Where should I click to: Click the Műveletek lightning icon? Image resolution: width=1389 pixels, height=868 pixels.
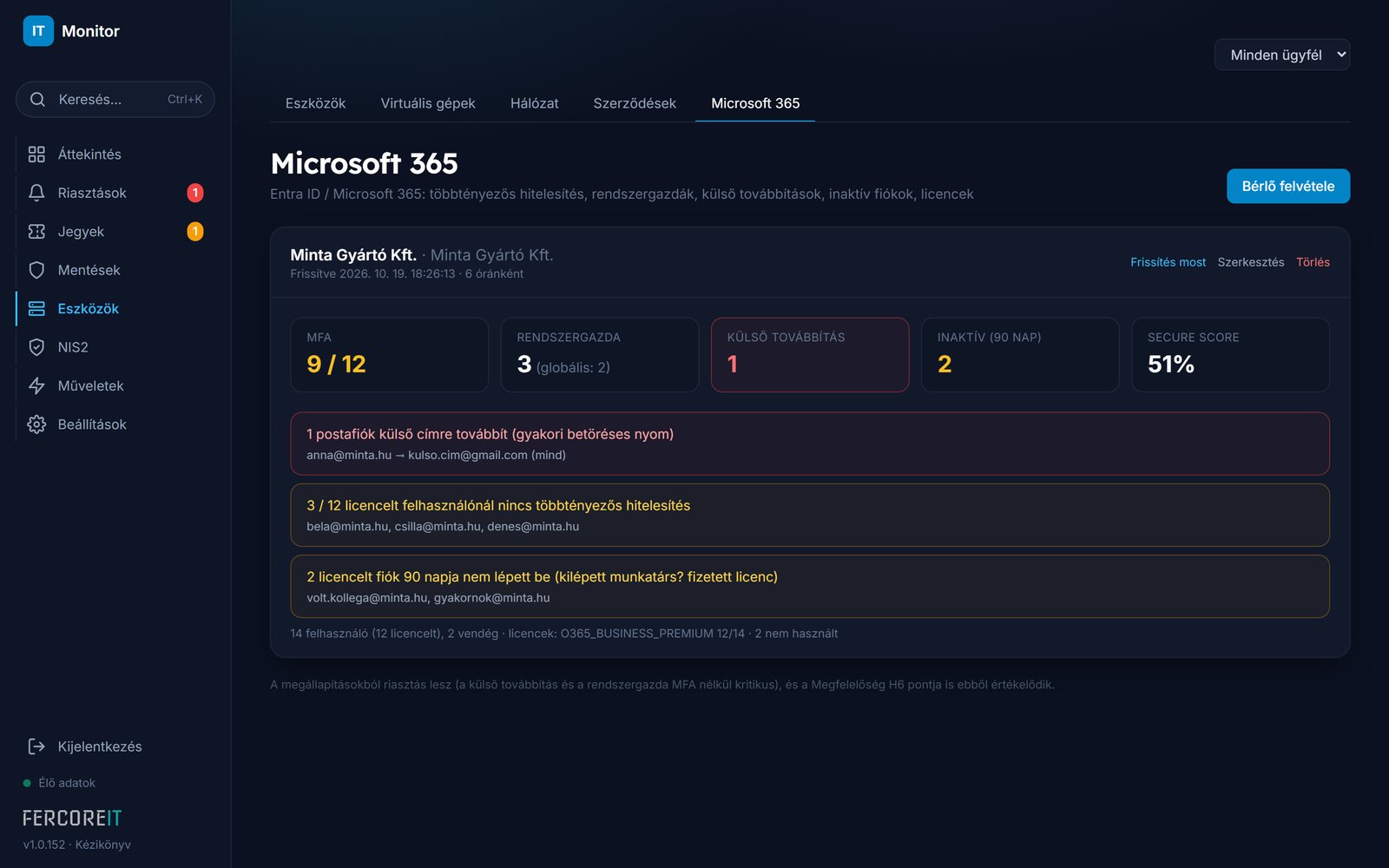click(36, 386)
